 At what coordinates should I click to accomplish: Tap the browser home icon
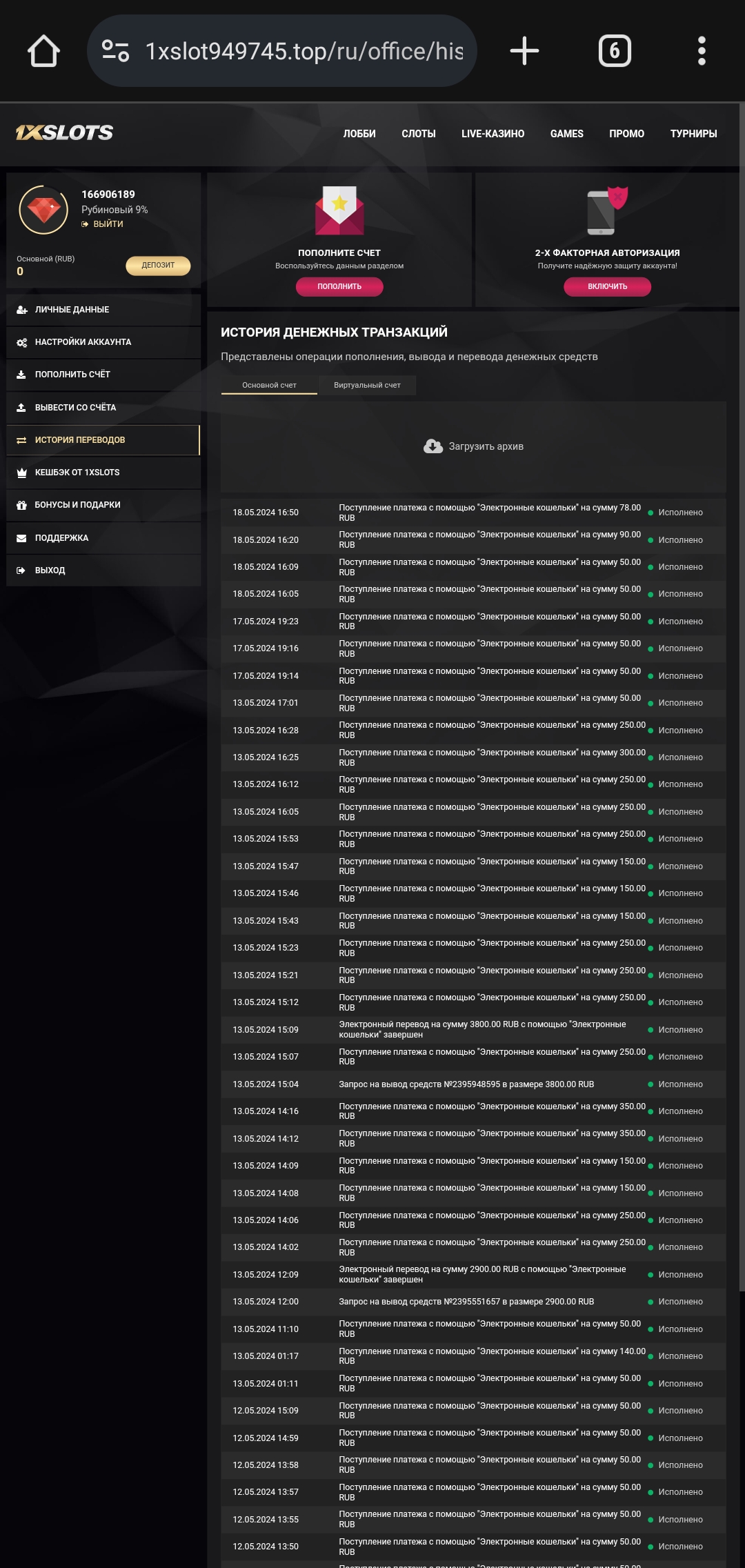pos(43,51)
